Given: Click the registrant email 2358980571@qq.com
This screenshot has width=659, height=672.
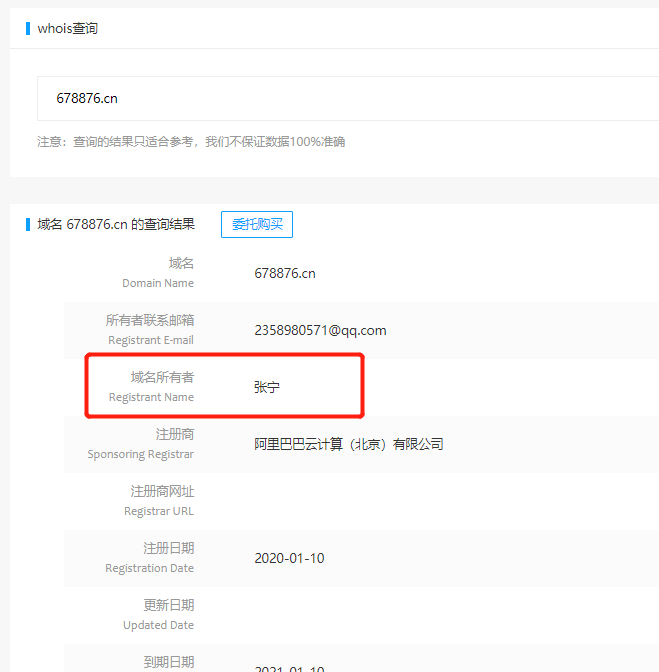Looking at the screenshot, I should (x=320, y=330).
